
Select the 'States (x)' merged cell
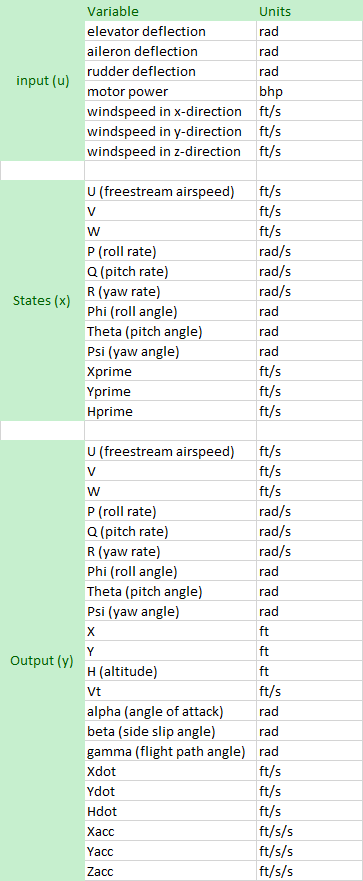(42, 301)
